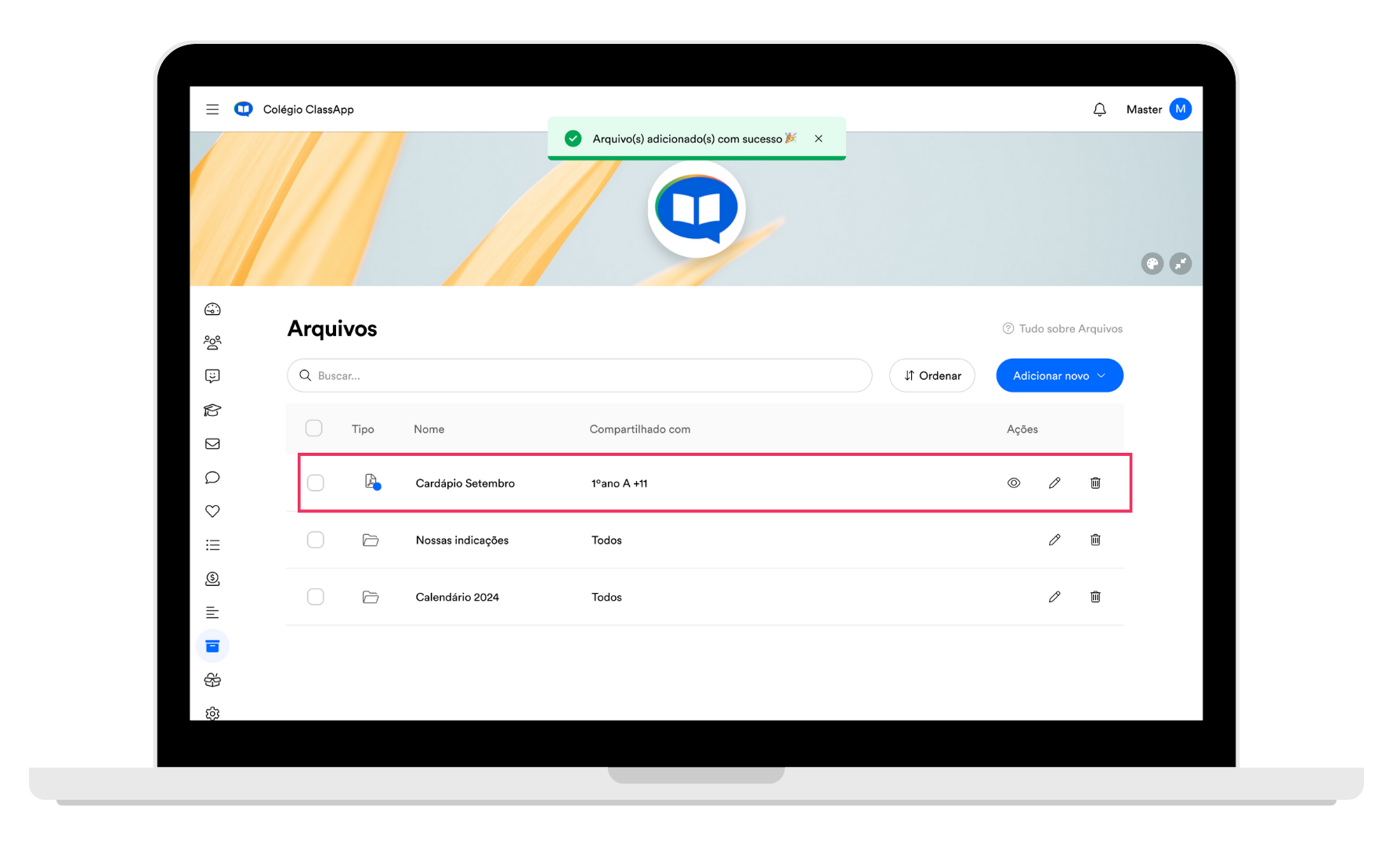Toggle the select-all files checkbox
Screen dimensions: 1400x846
coord(314,428)
